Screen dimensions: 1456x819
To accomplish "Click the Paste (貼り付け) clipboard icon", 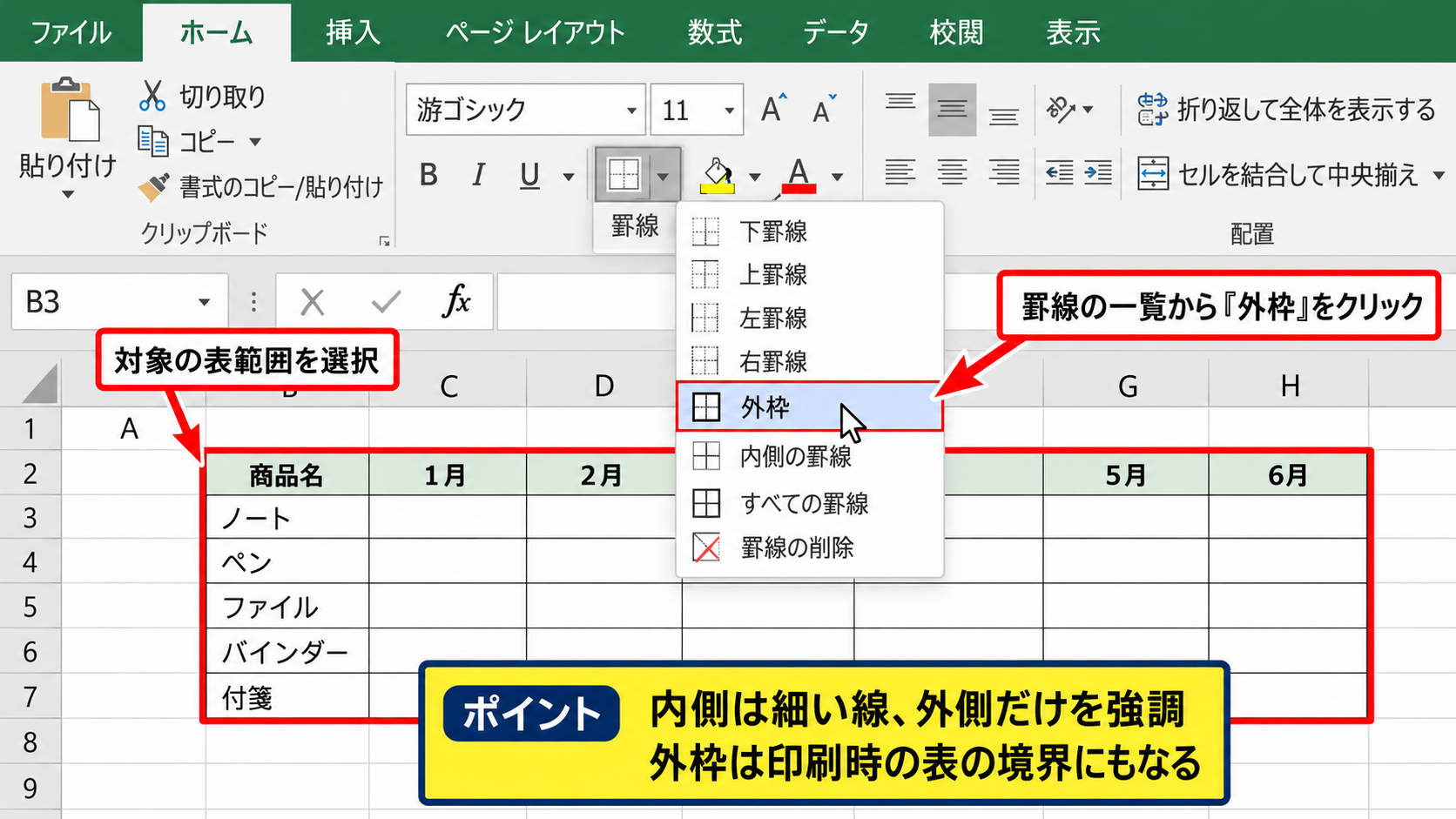I will [x=70, y=109].
